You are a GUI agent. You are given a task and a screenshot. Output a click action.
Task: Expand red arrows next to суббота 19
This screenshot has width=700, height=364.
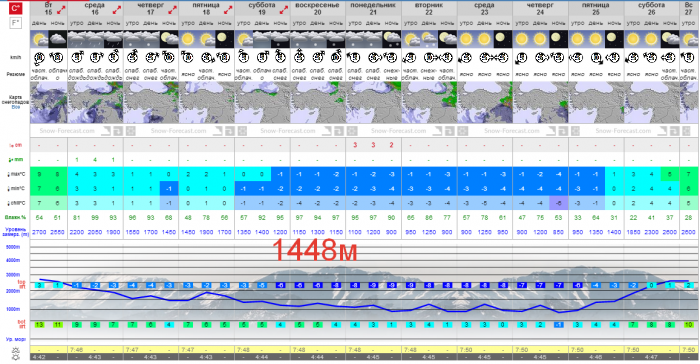coord(284,9)
